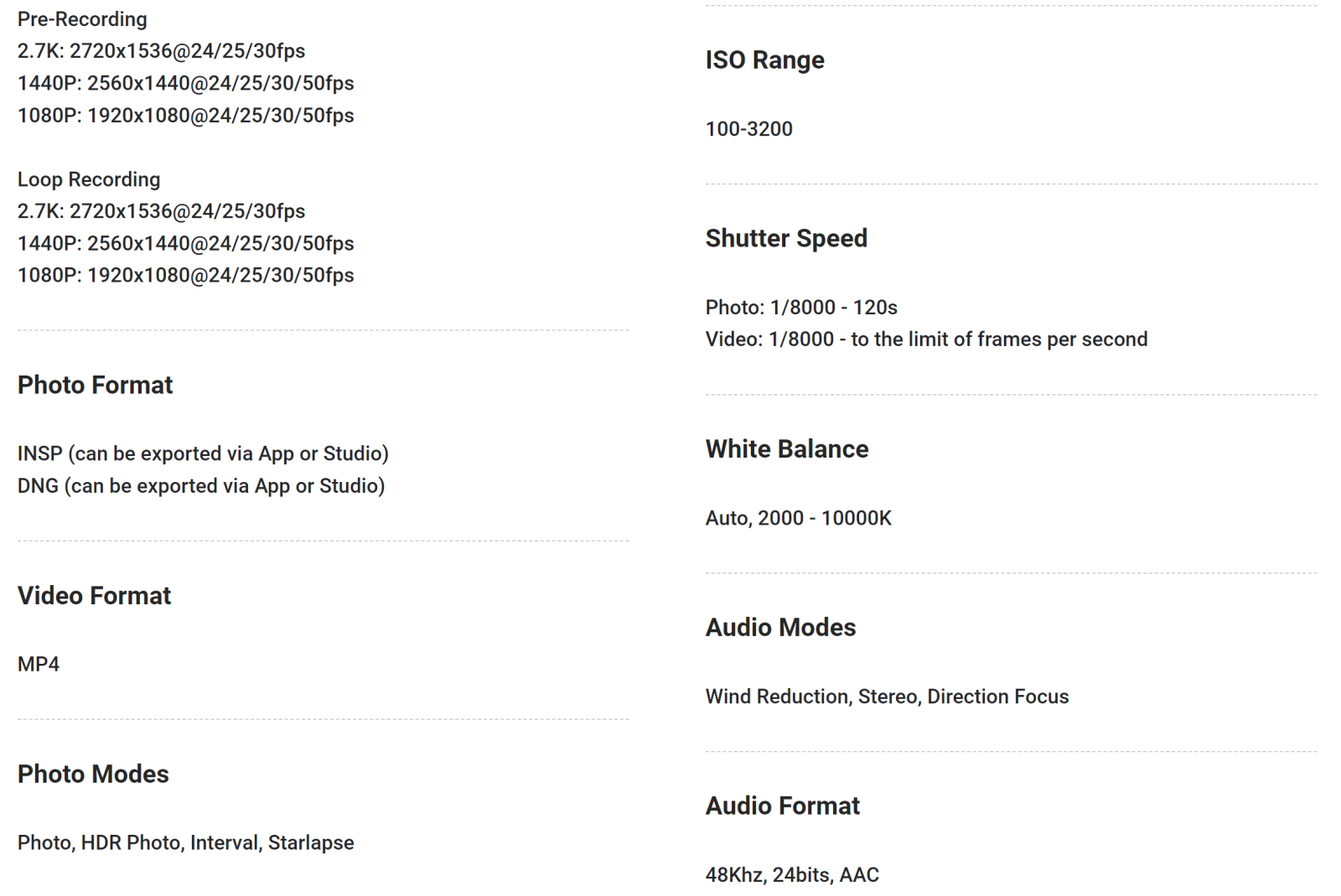Click the ISO Range heading
The image size is (1341, 896).
click(x=764, y=60)
